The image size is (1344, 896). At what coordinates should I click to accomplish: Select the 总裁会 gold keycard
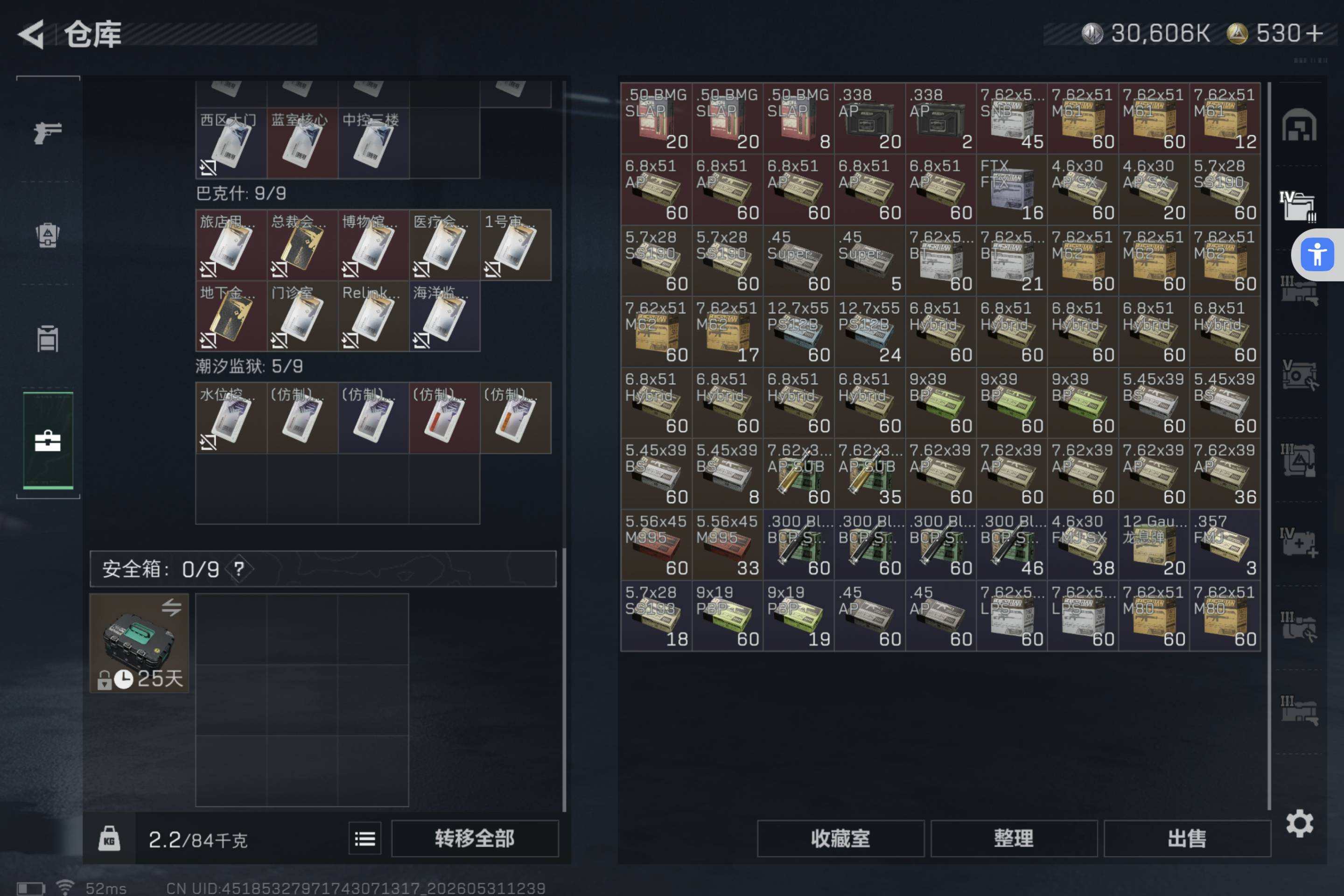click(302, 245)
